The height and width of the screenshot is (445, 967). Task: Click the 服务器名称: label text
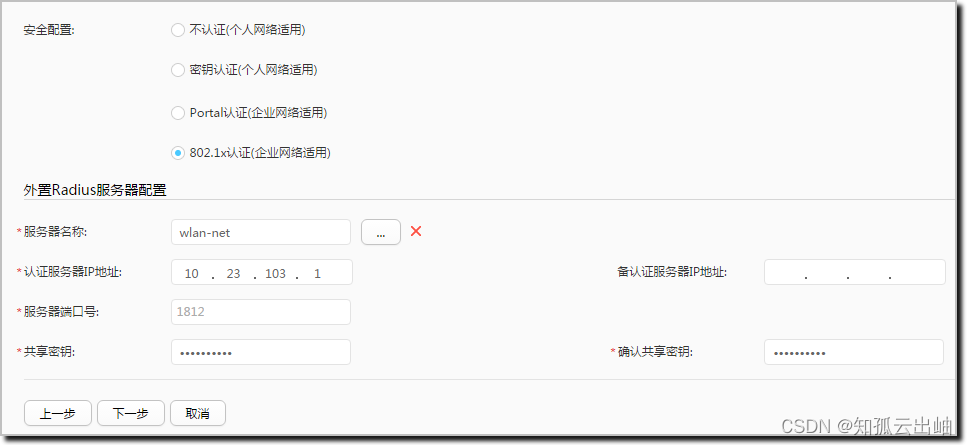[56, 232]
